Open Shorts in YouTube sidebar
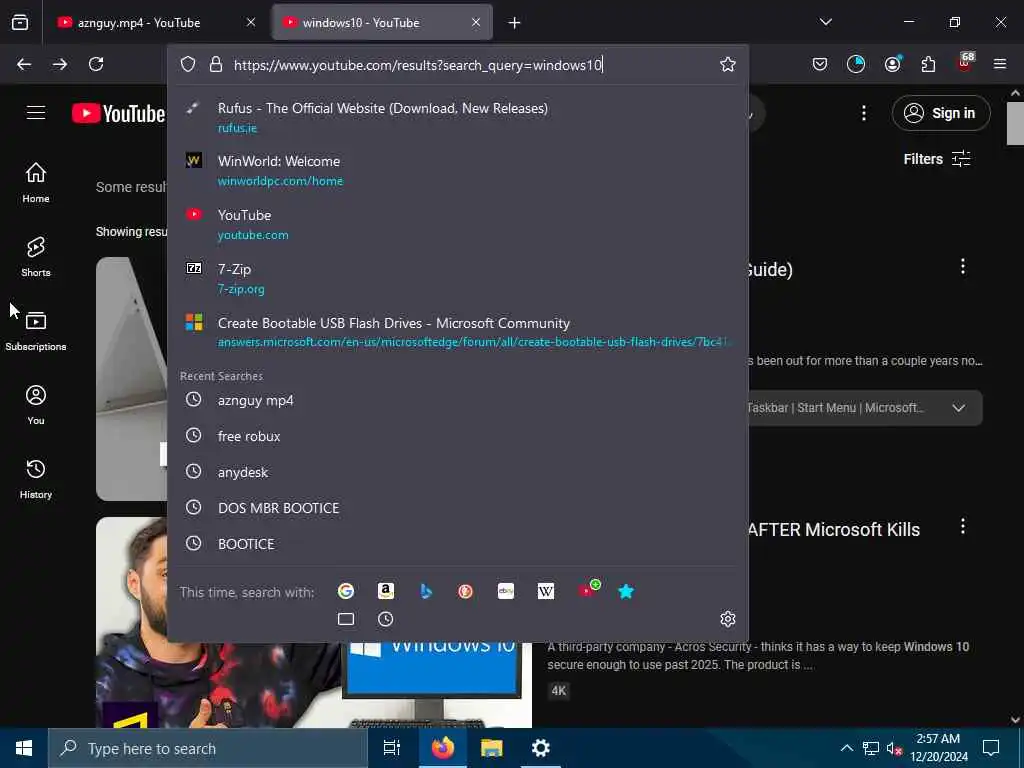The image size is (1024, 768). [36, 257]
